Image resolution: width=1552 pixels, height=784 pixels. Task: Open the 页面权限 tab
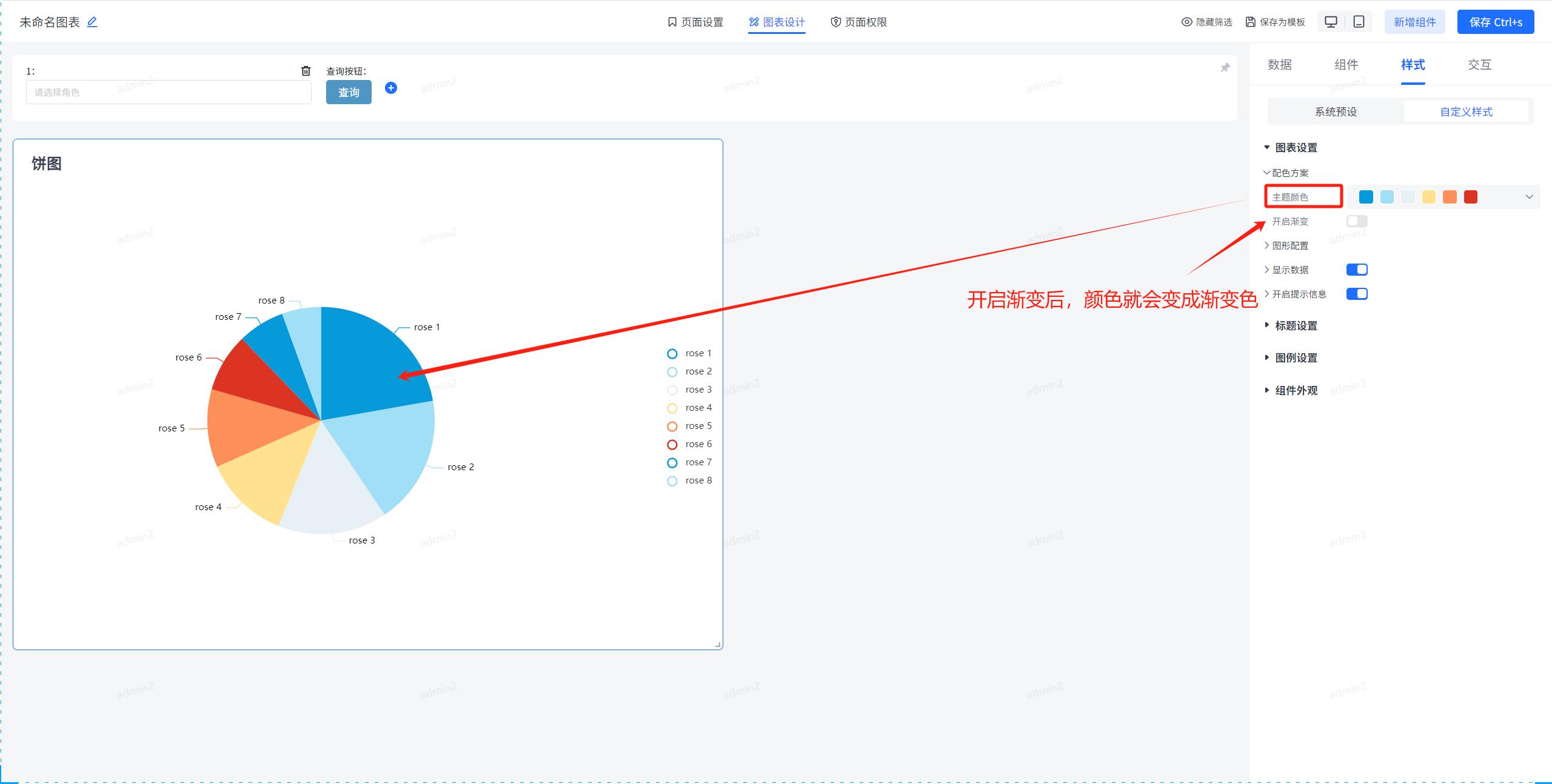[x=858, y=22]
